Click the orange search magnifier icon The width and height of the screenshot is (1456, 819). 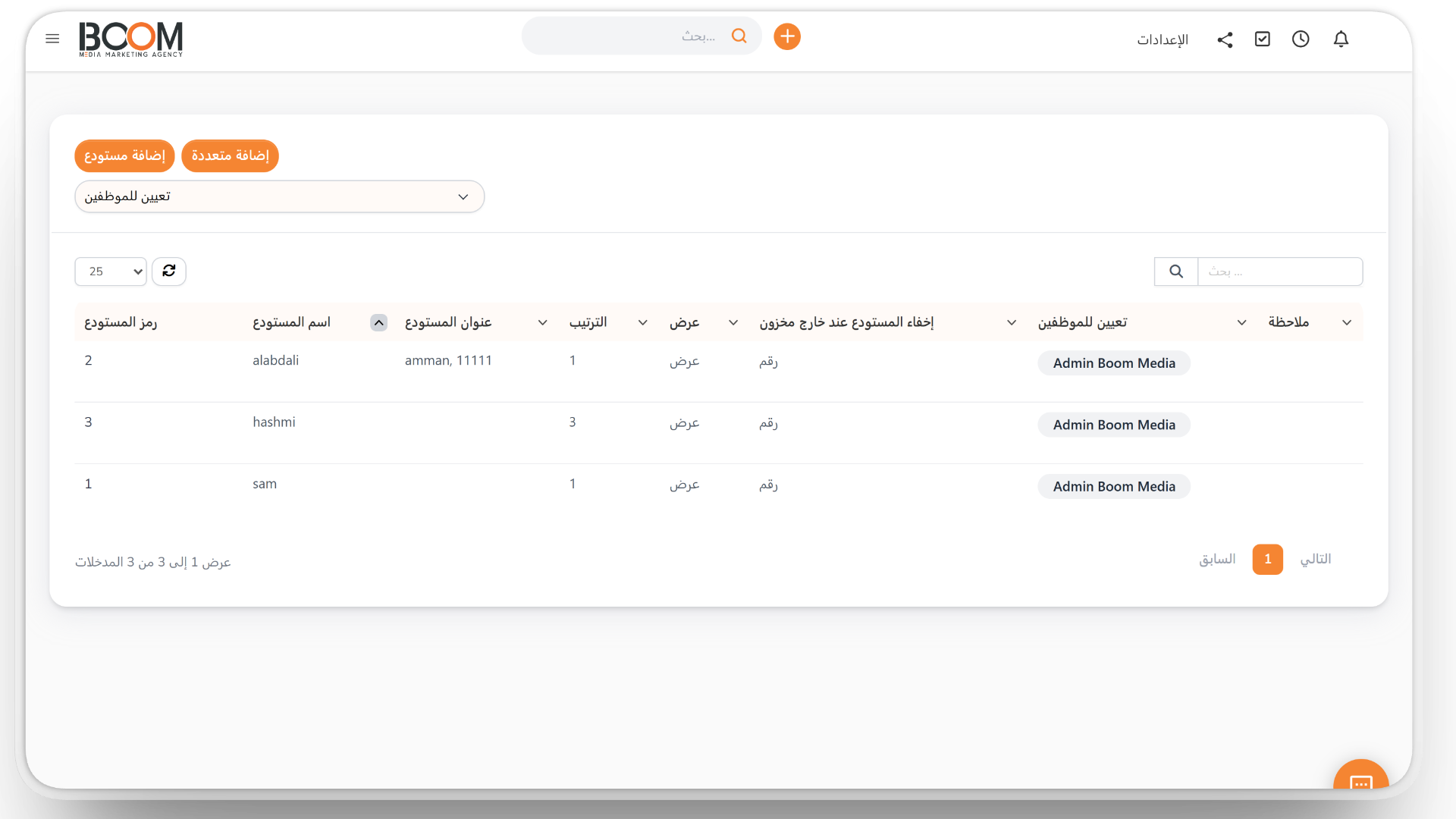click(x=739, y=36)
